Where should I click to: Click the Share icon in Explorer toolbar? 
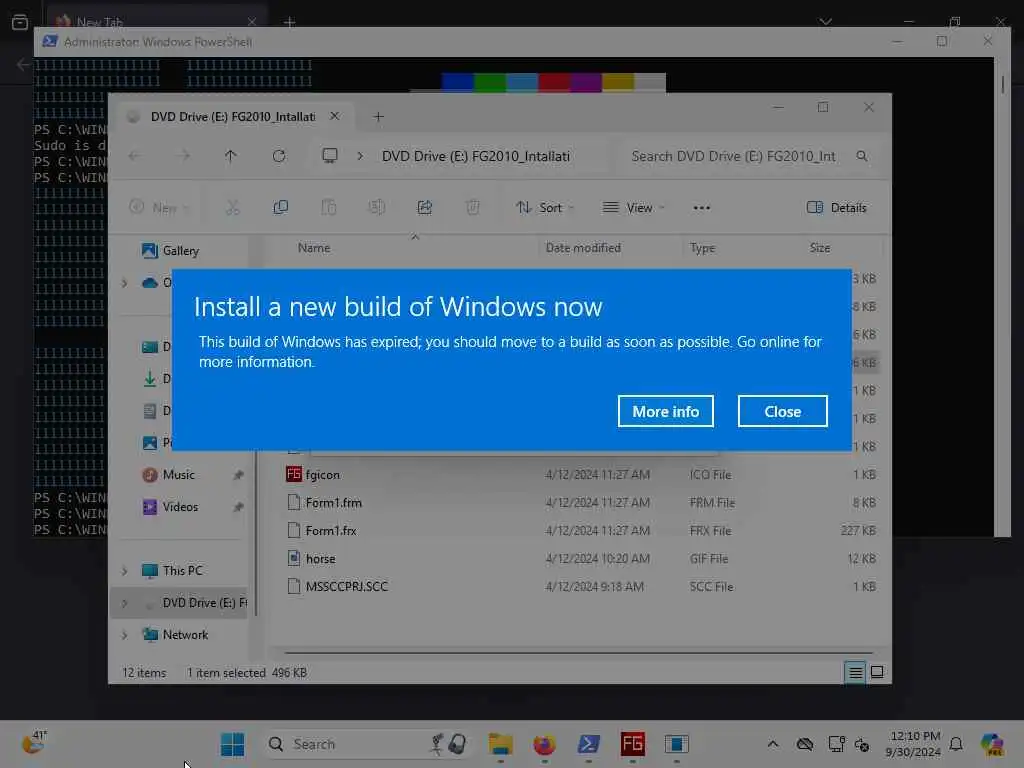coord(424,208)
